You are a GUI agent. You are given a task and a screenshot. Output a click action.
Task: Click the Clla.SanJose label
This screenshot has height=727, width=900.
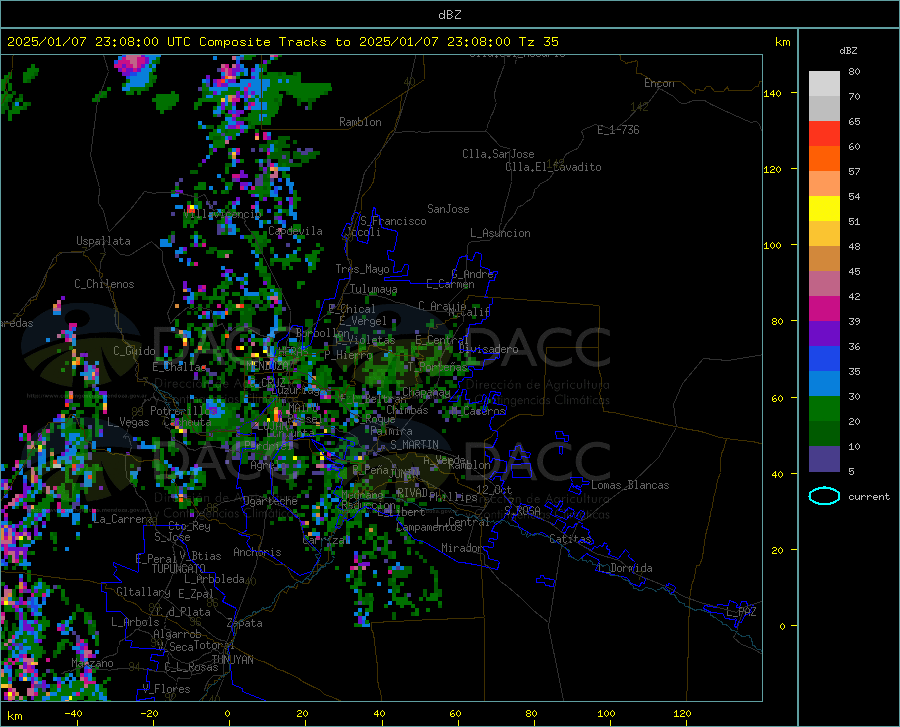pos(498,154)
